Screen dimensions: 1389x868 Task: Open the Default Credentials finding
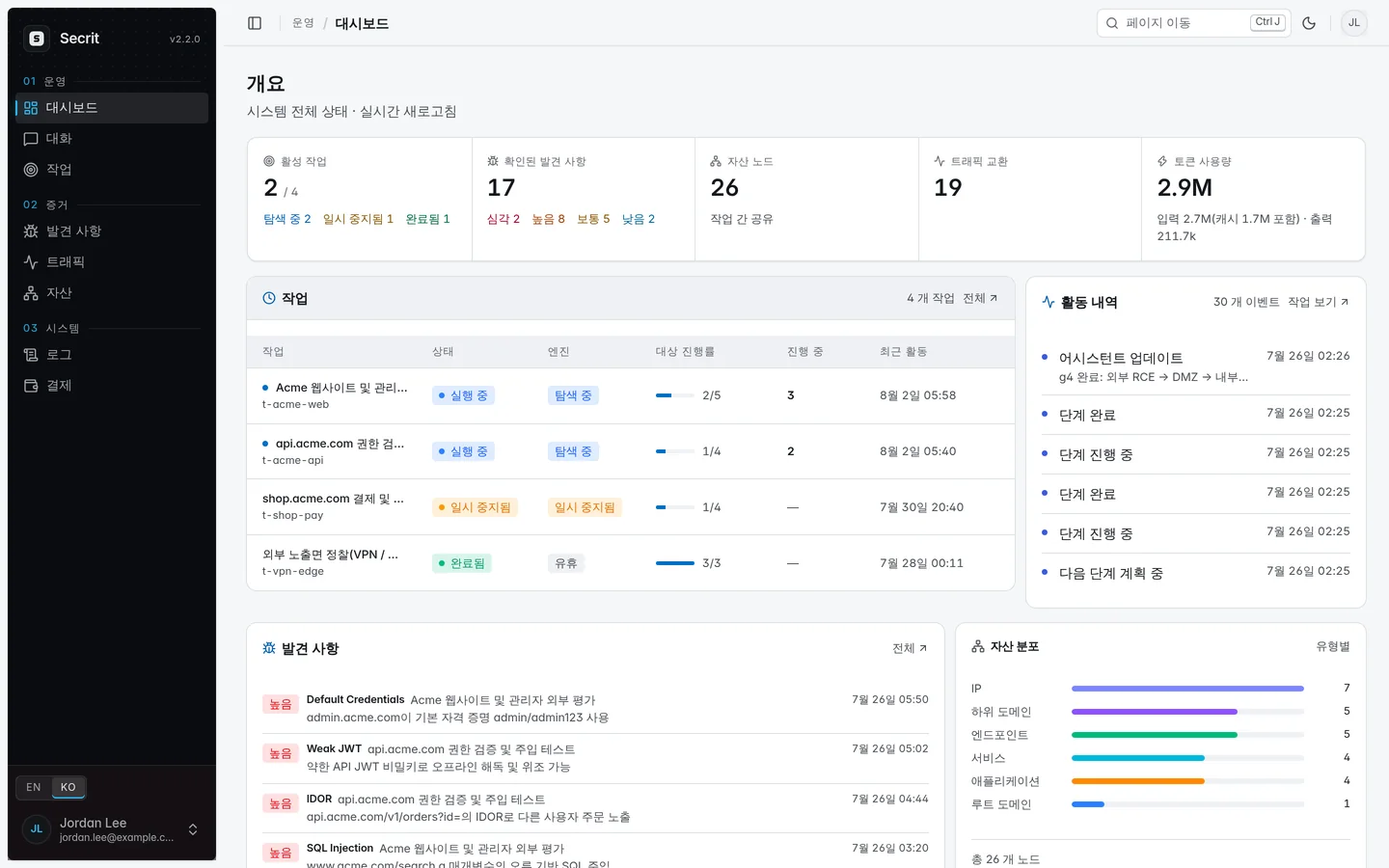click(x=595, y=709)
